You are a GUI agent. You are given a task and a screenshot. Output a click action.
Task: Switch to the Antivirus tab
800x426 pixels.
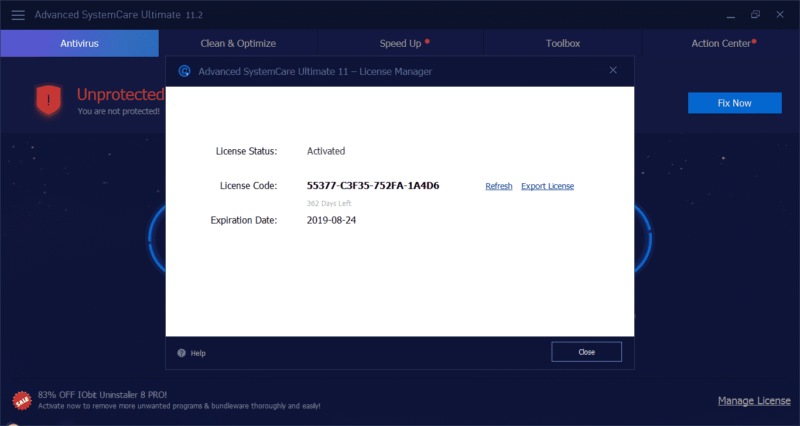click(80, 43)
